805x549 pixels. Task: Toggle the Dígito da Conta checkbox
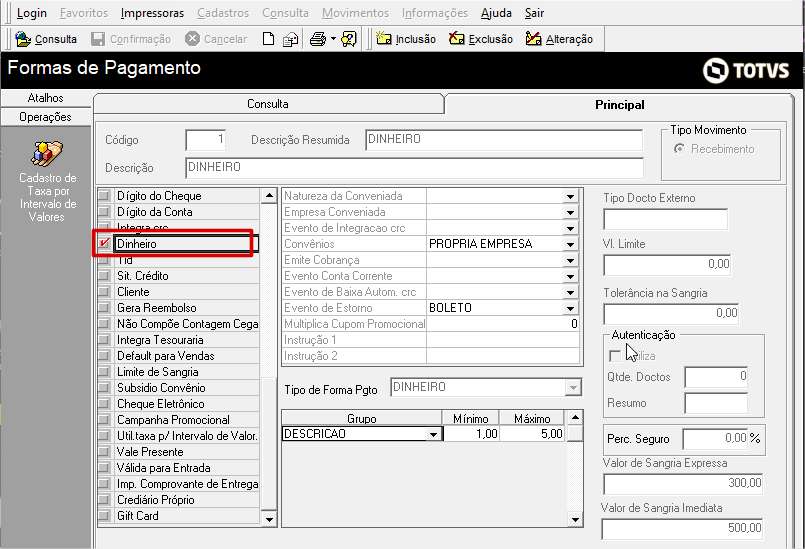click(104, 212)
